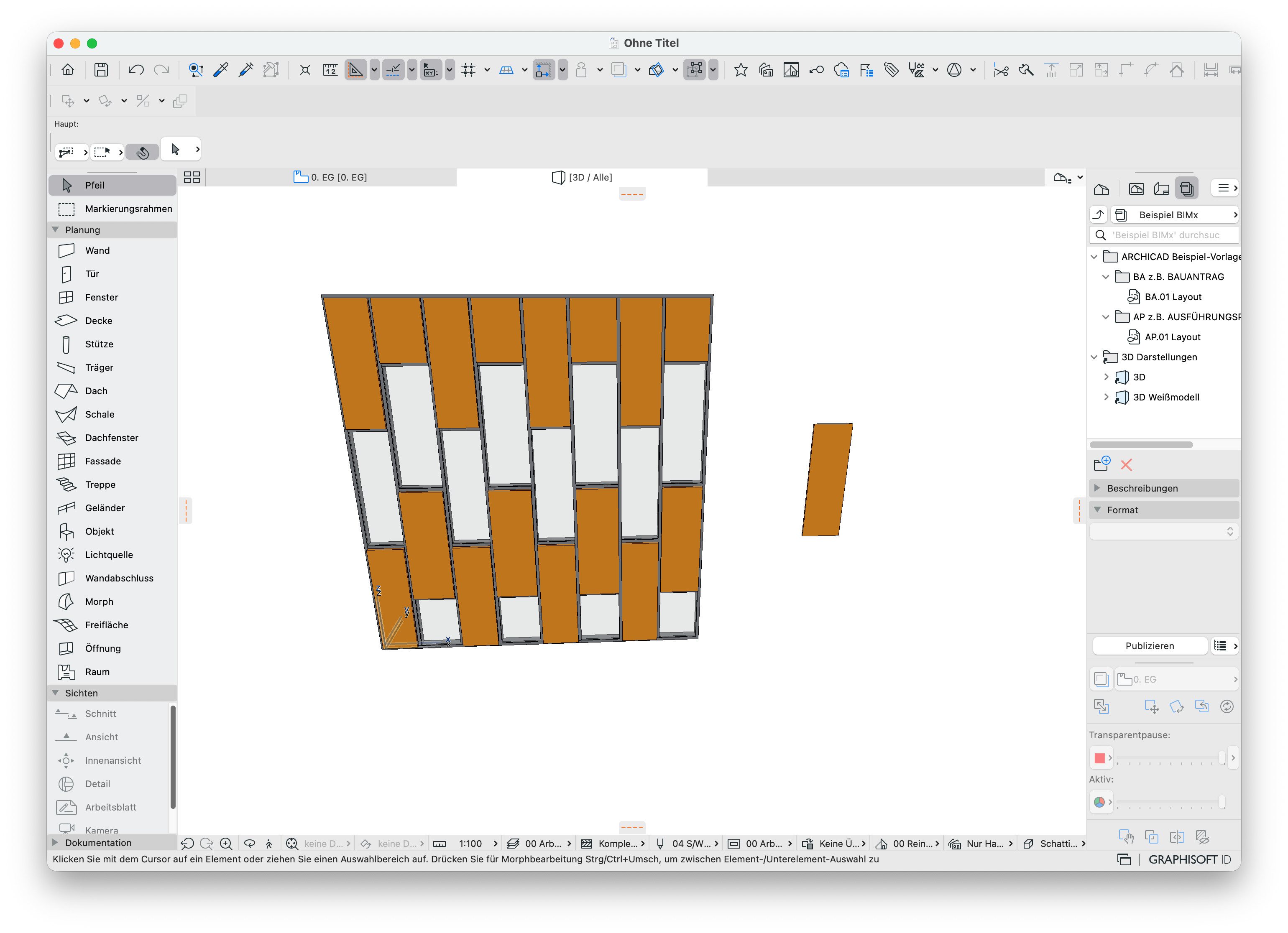Toggle the quick selection magnet button
Viewport: 1288px width, 933px height.
pos(143,151)
